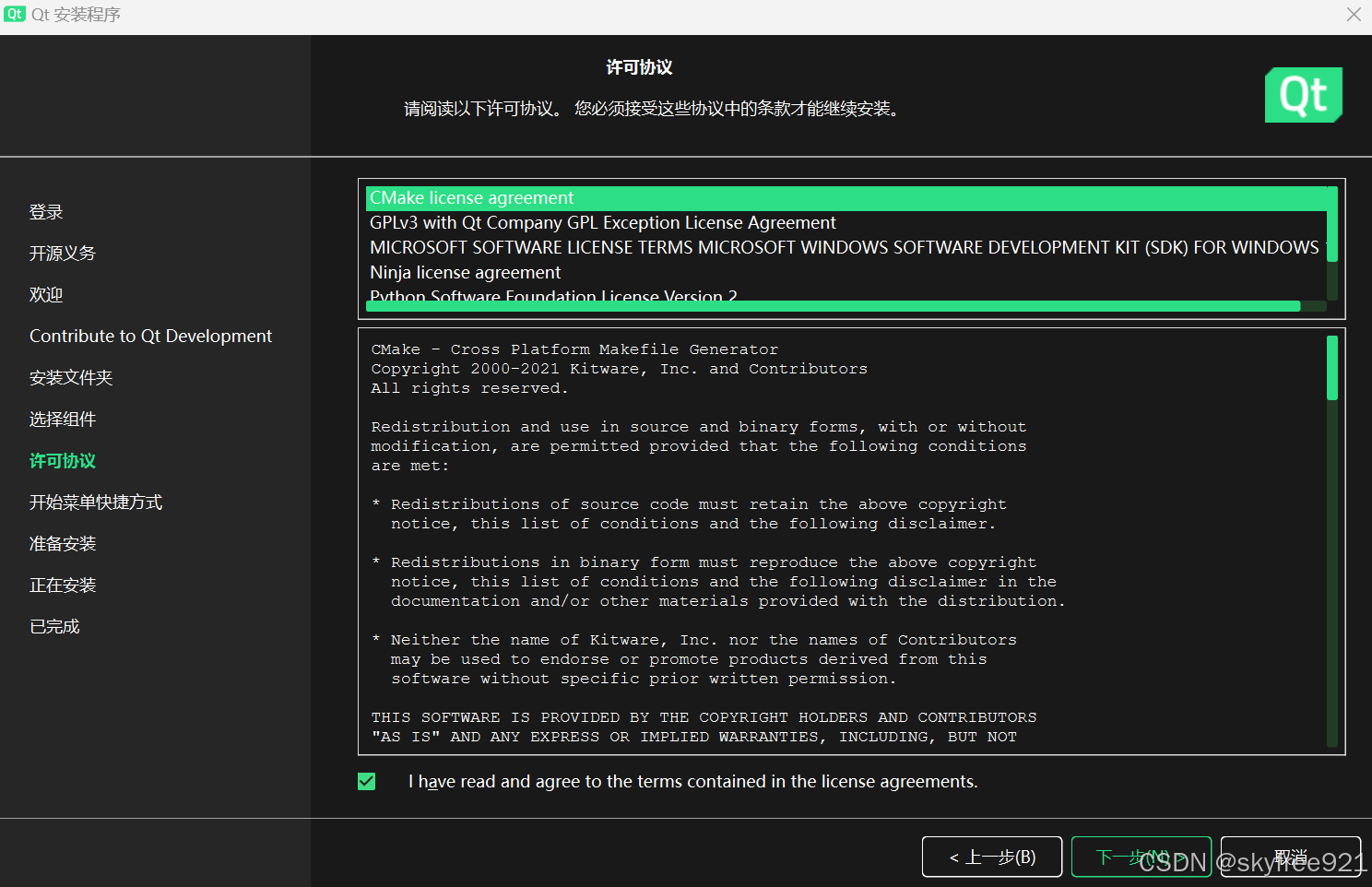Click the 已完成 step in the sidebar

[x=54, y=627]
